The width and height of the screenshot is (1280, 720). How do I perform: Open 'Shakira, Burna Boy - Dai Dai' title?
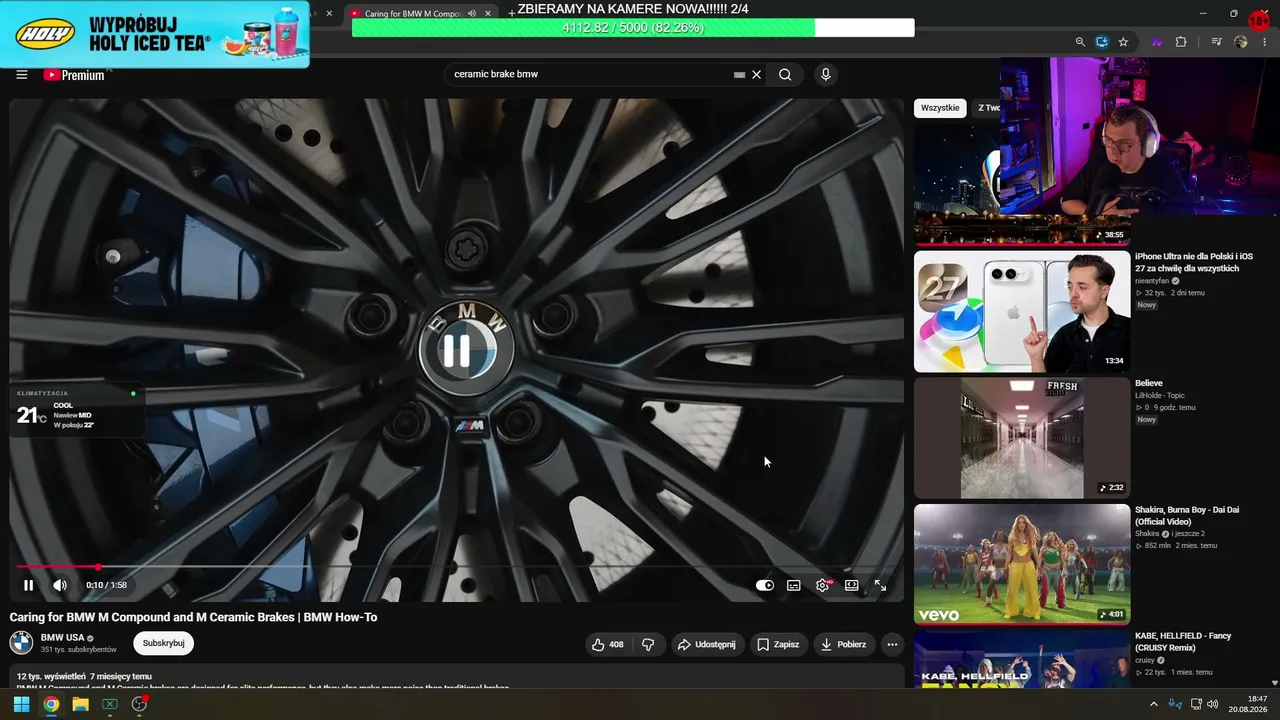click(1187, 516)
